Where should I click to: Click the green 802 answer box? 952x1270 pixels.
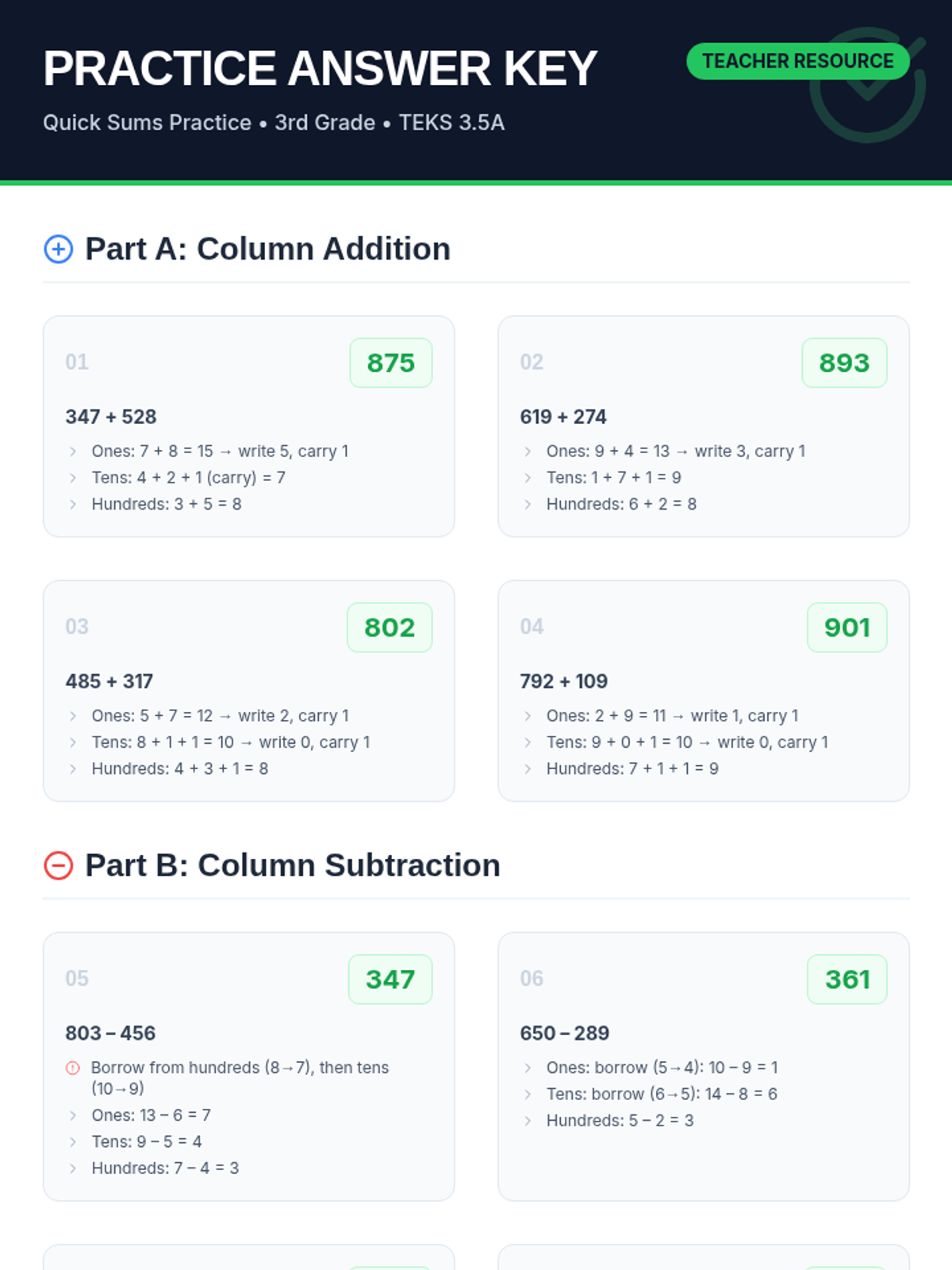(390, 627)
